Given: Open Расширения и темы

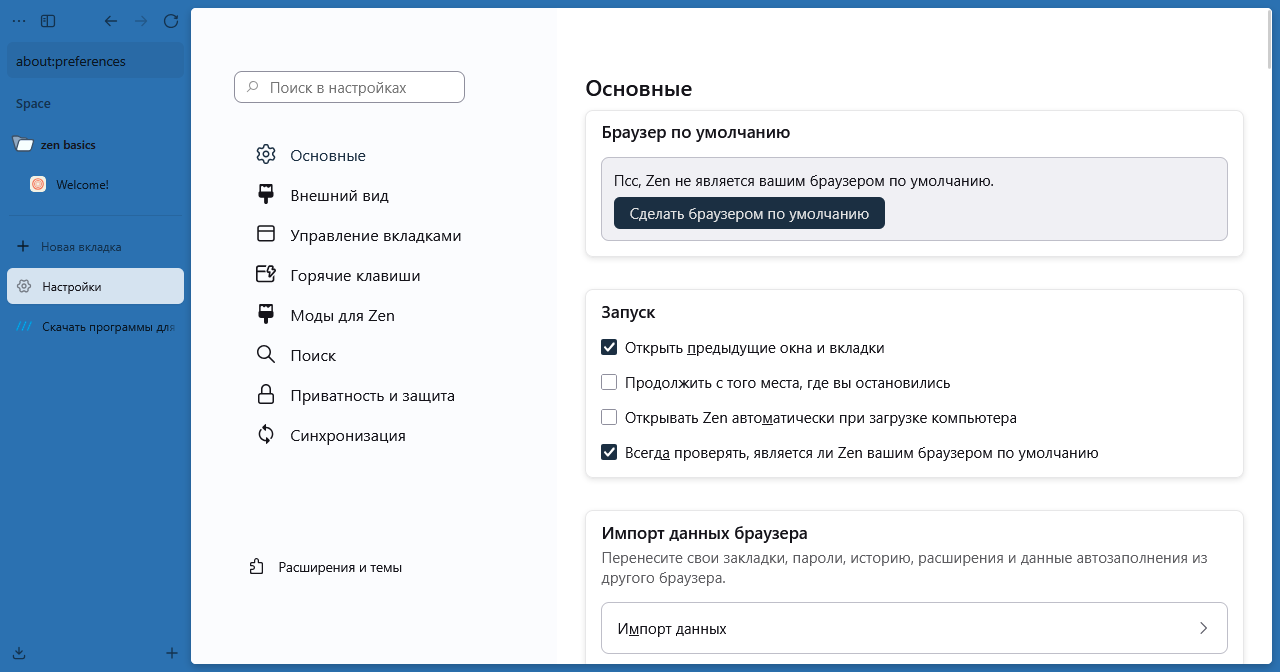Looking at the screenshot, I should coord(340,567).
